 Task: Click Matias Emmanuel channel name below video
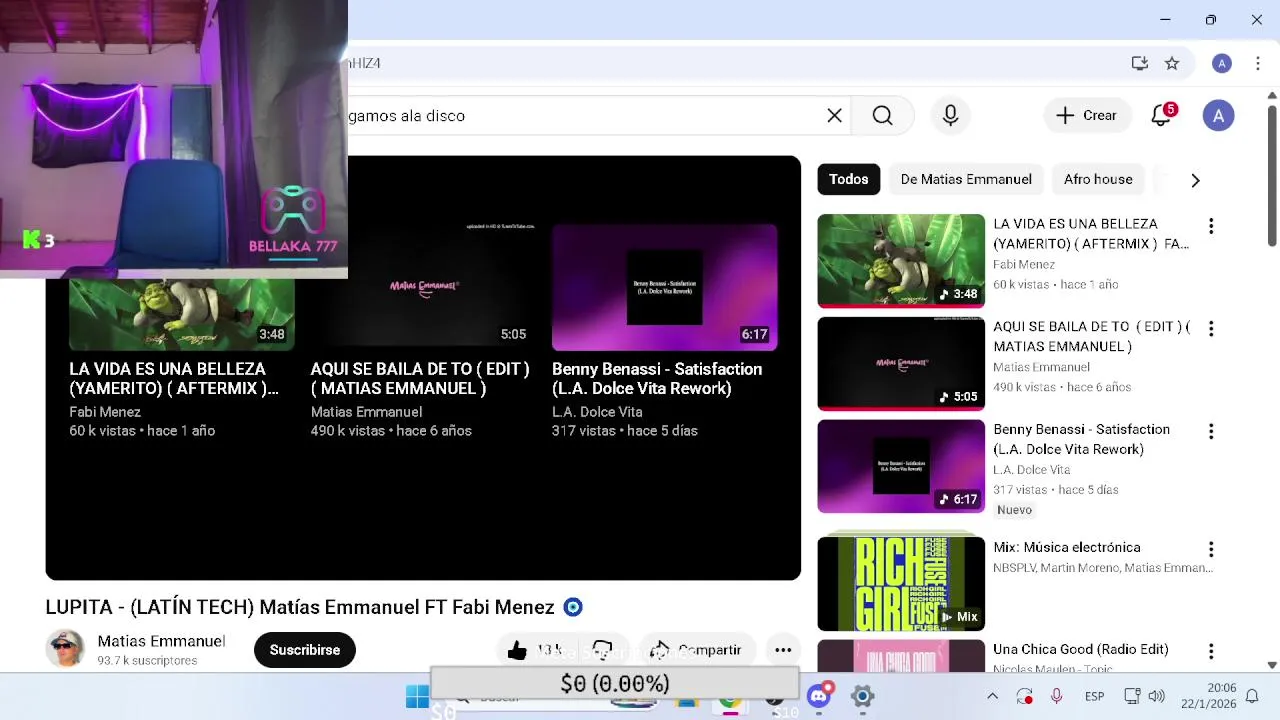(x=161, y=641)
